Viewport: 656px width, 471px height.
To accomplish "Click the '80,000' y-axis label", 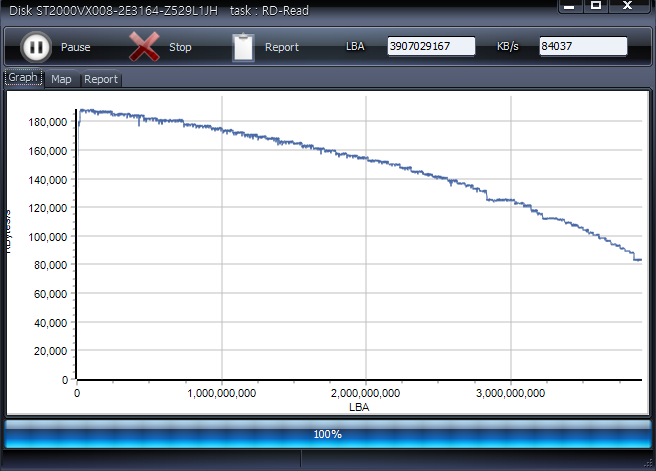I will [x=51, y=265].
